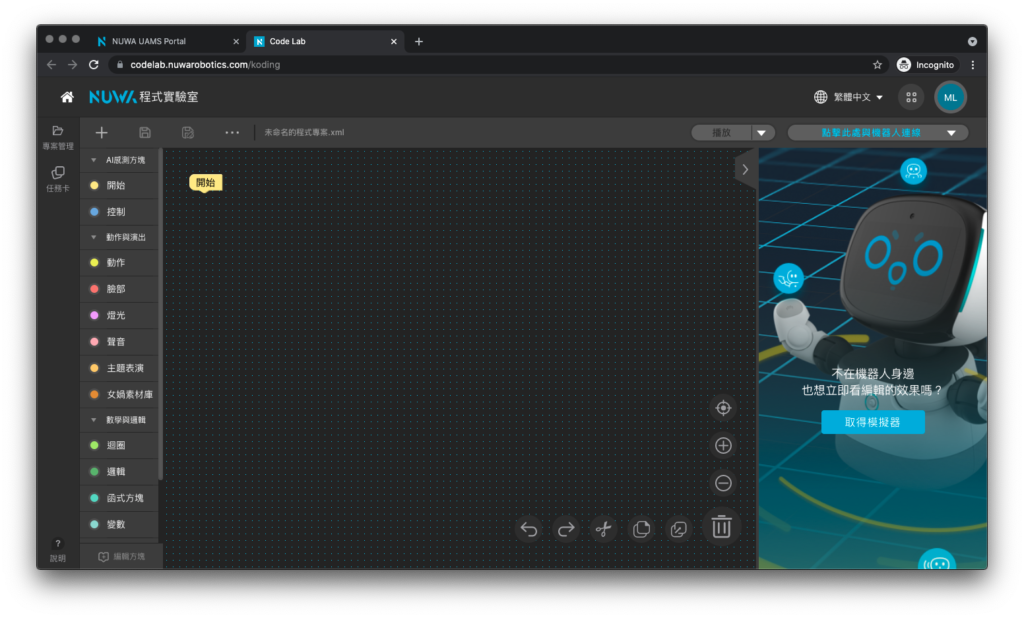Switch to the NUWA UAMS Portal tab
This screenshot has height=618, width=1024.
tap(168, 41)
